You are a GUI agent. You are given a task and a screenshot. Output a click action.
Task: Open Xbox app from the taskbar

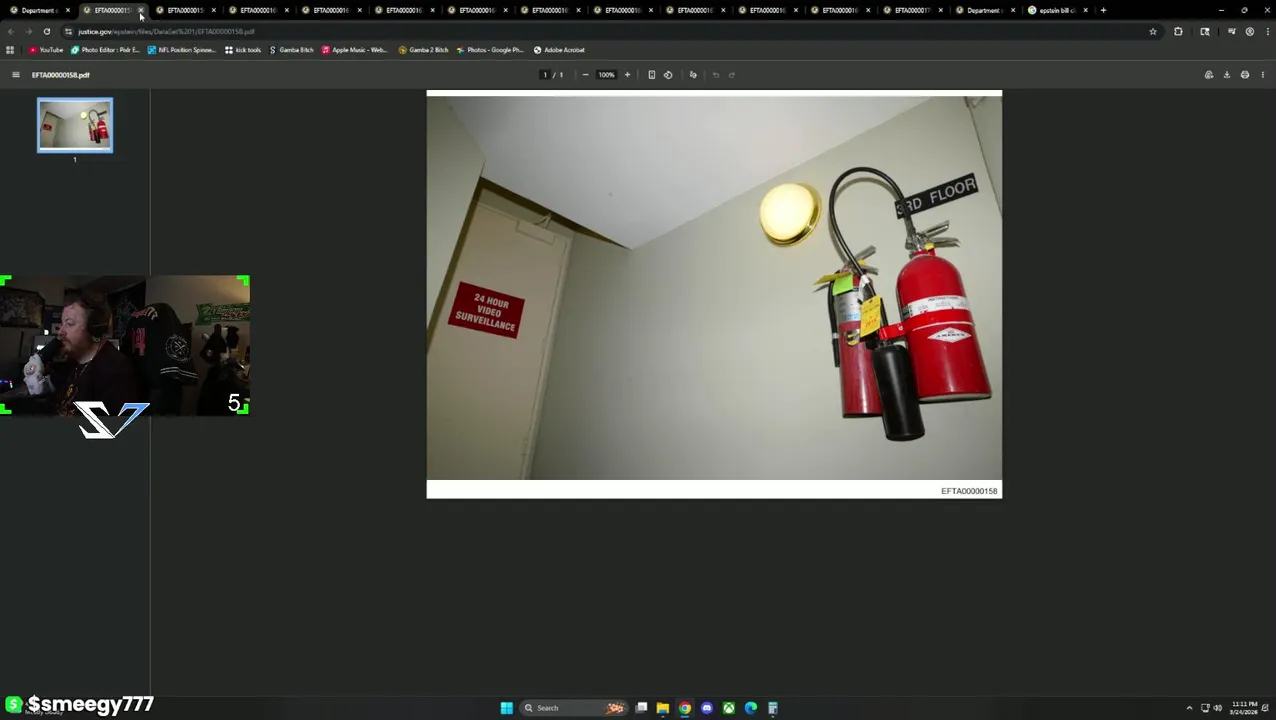click(x=729, y=708)
